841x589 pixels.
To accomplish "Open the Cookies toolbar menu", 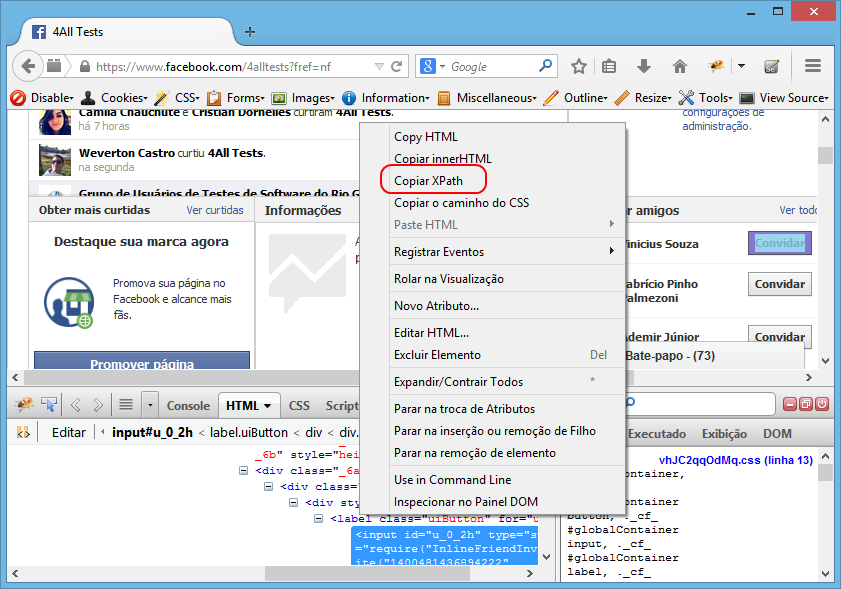I will coord(114,98).
